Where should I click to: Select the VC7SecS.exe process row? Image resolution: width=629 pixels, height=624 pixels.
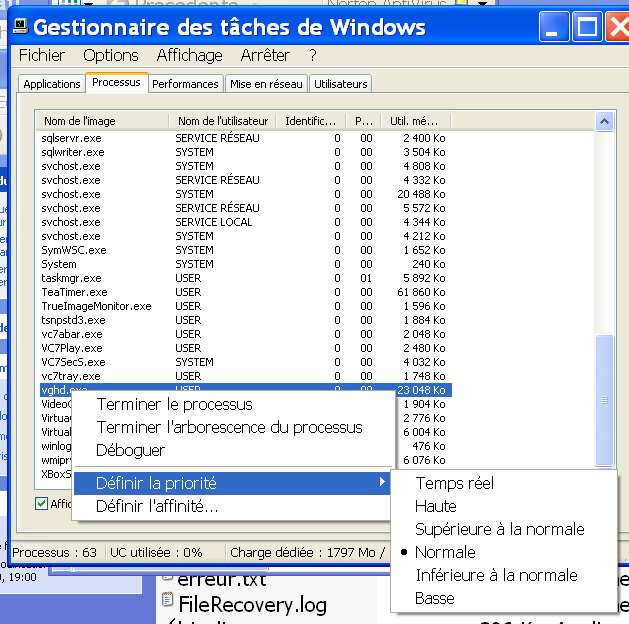pyautogui.click(x=246, y=362)
